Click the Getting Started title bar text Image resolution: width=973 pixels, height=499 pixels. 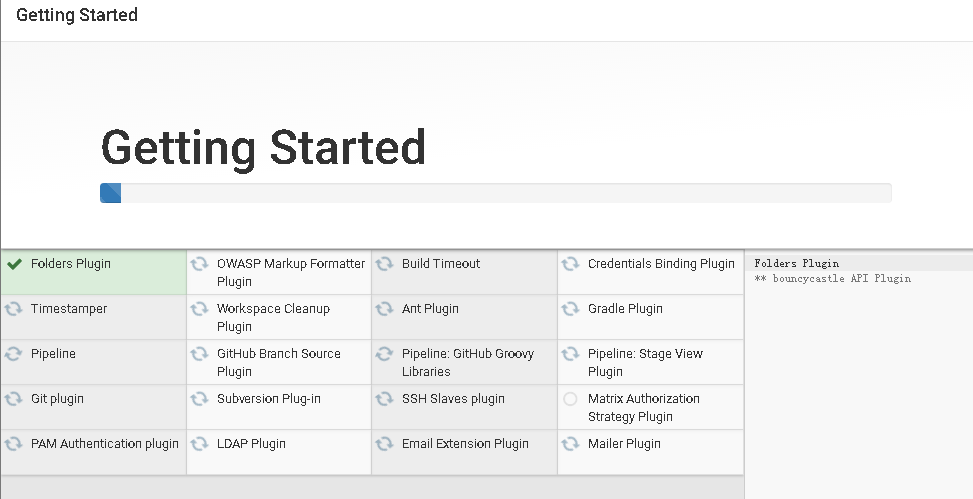[77, 16]
